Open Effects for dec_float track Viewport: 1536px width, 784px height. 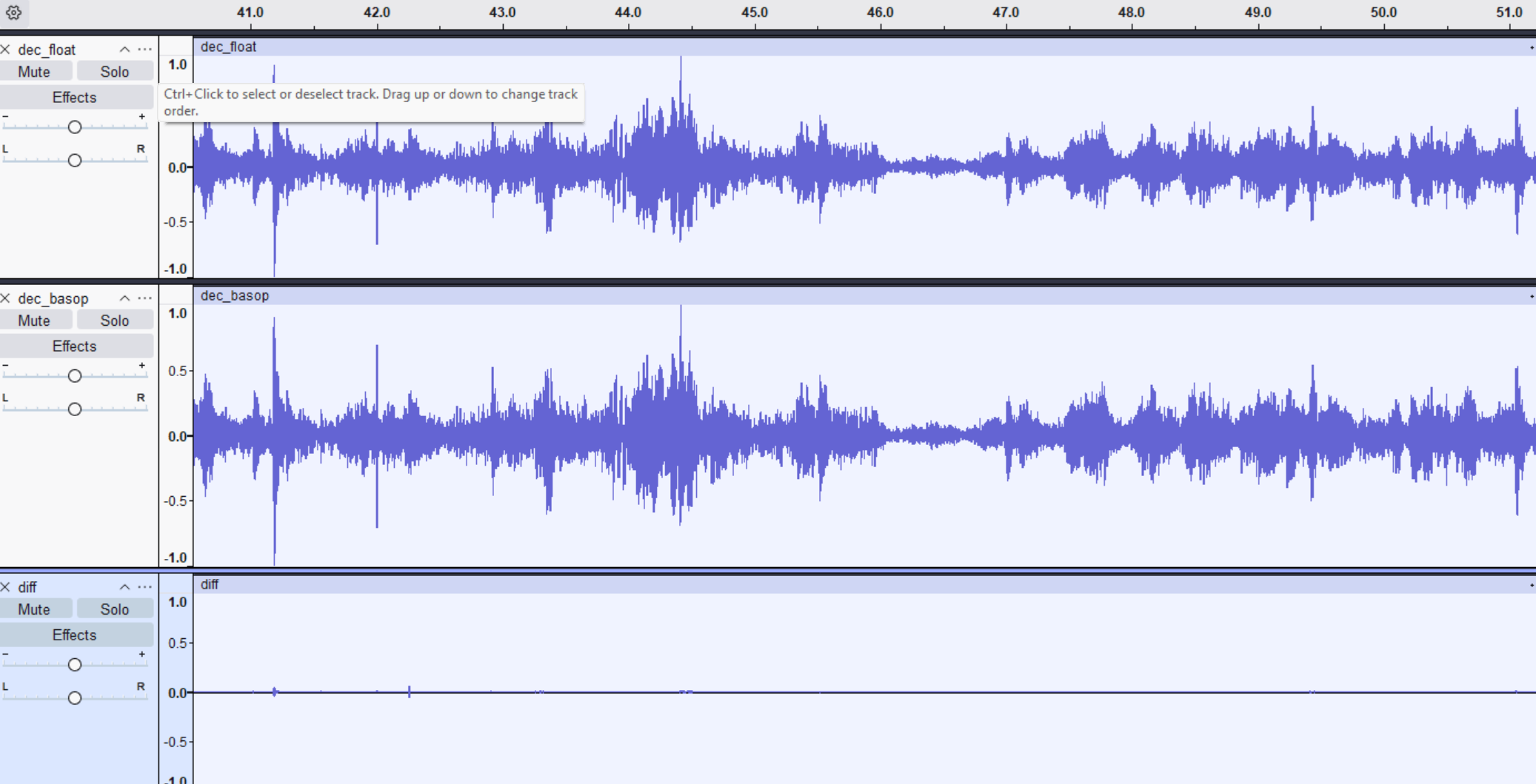(x=75, y=97)
